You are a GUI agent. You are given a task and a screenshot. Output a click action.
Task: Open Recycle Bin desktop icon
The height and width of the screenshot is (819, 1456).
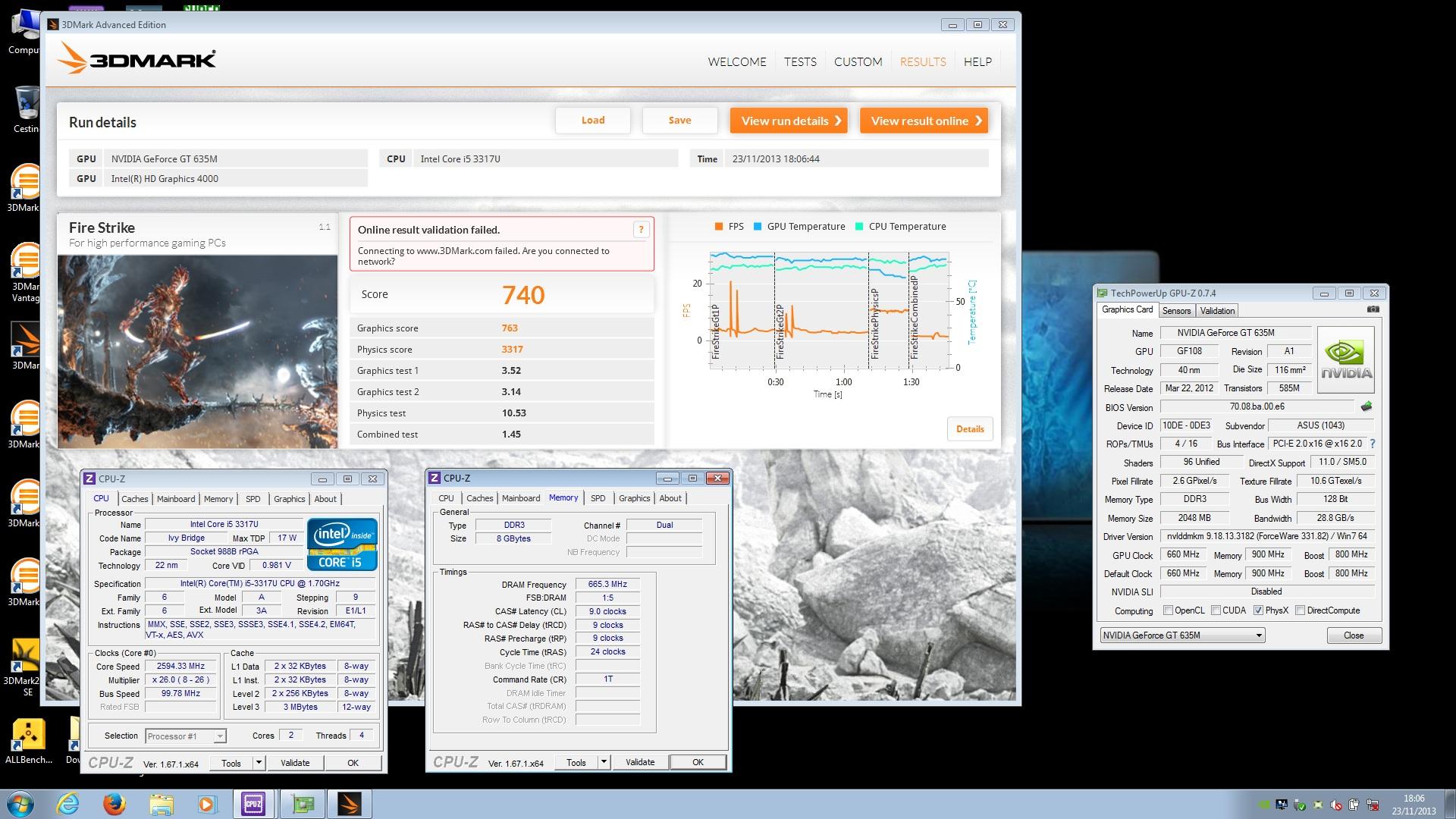point(27,108)
